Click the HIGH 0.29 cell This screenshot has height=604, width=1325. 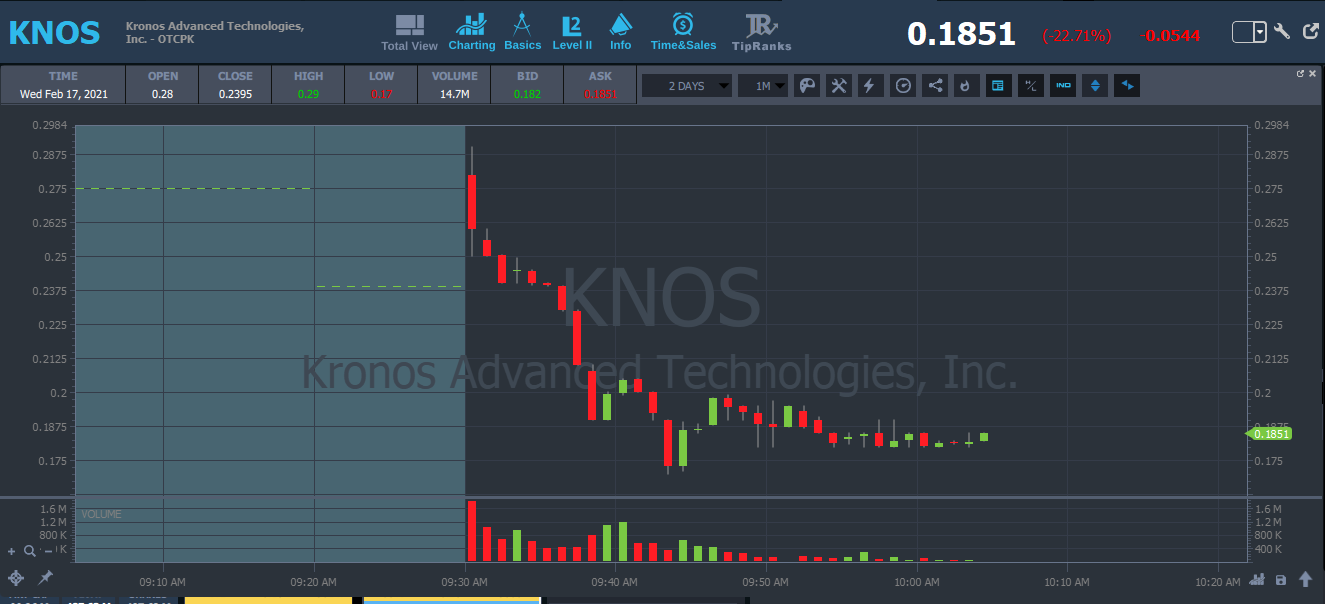click(x=309, y=85)
